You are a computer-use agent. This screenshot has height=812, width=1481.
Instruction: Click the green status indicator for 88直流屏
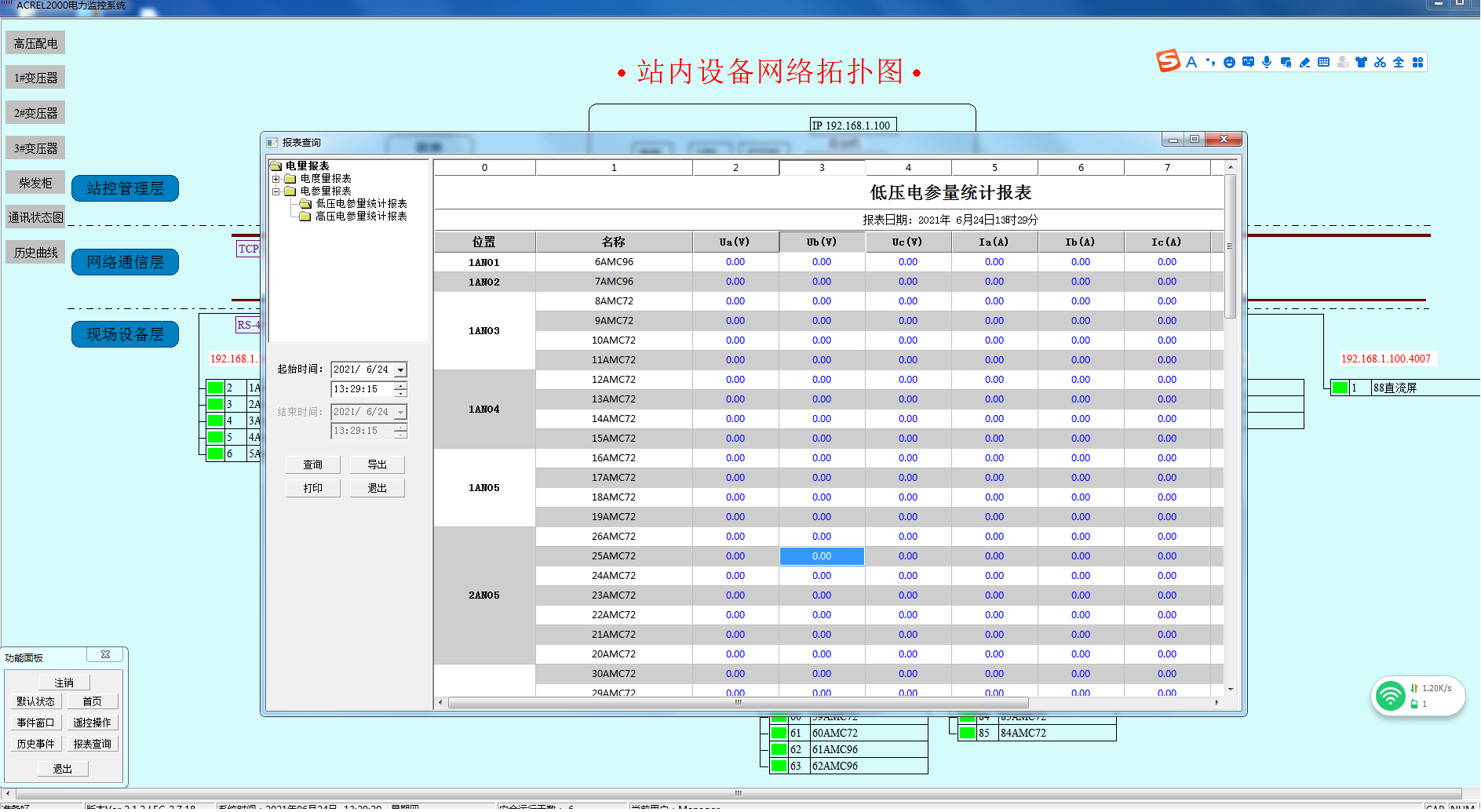pos(1341,388)
